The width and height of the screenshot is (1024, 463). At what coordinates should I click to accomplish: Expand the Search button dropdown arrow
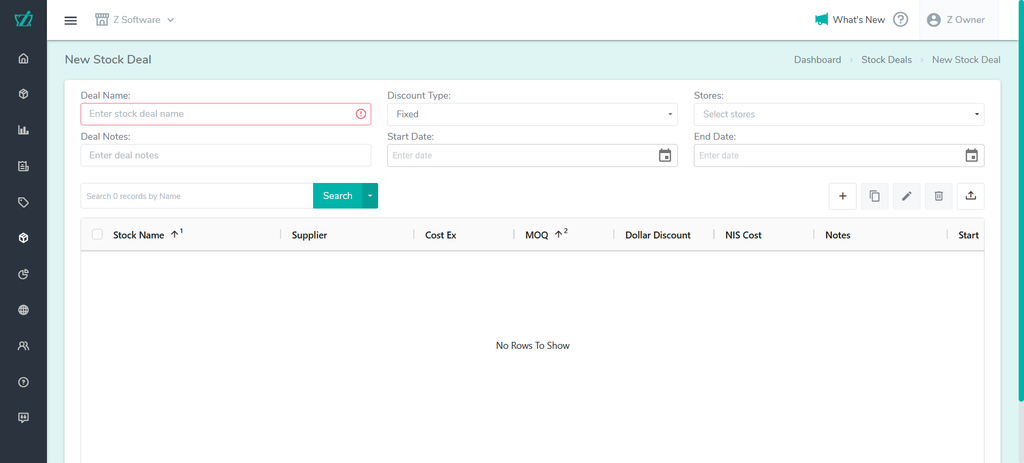(370, 196)
